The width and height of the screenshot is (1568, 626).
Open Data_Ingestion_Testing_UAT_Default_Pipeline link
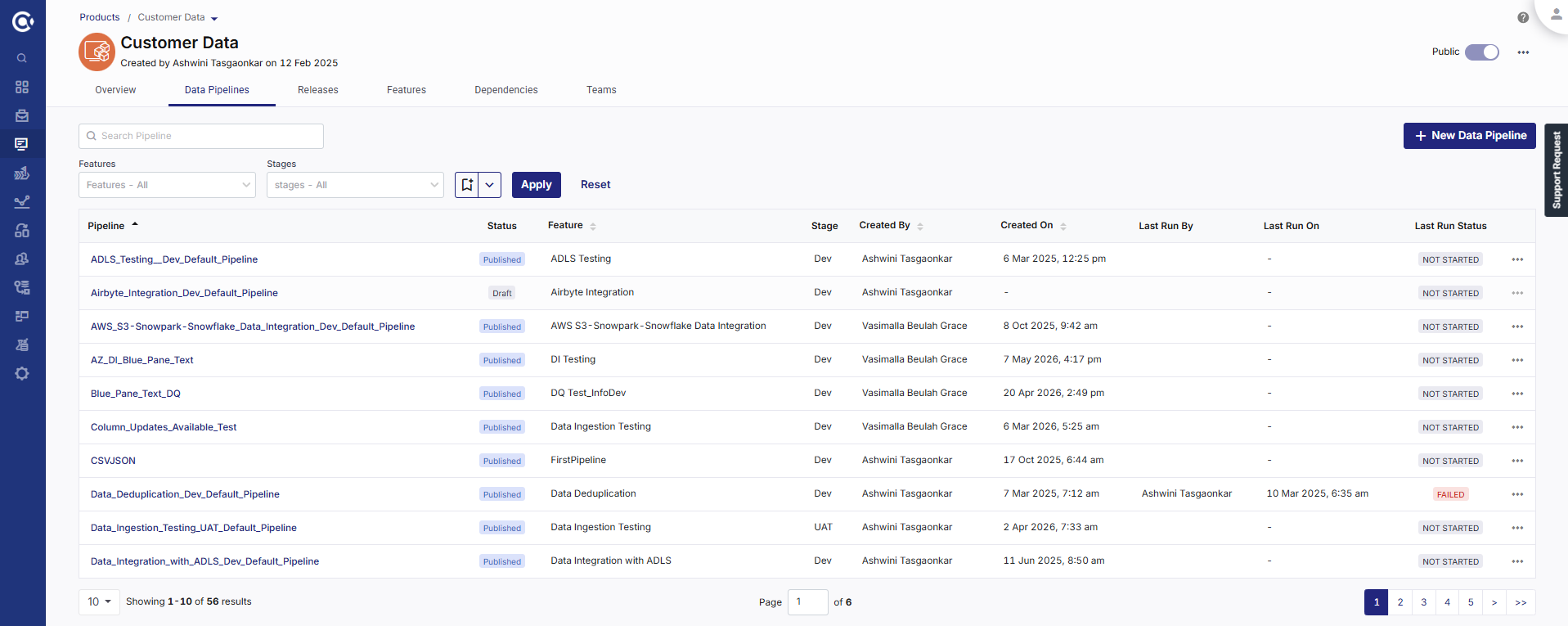(194, 528)
